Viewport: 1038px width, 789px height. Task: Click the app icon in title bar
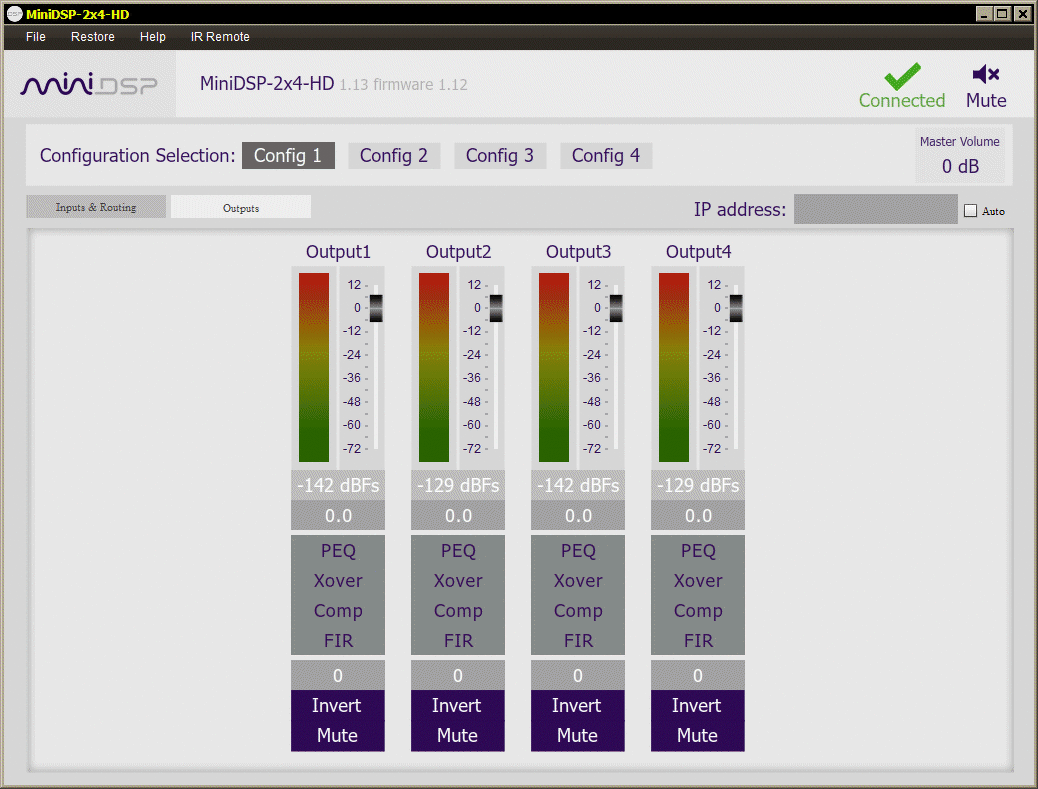(x=14, y=14)
